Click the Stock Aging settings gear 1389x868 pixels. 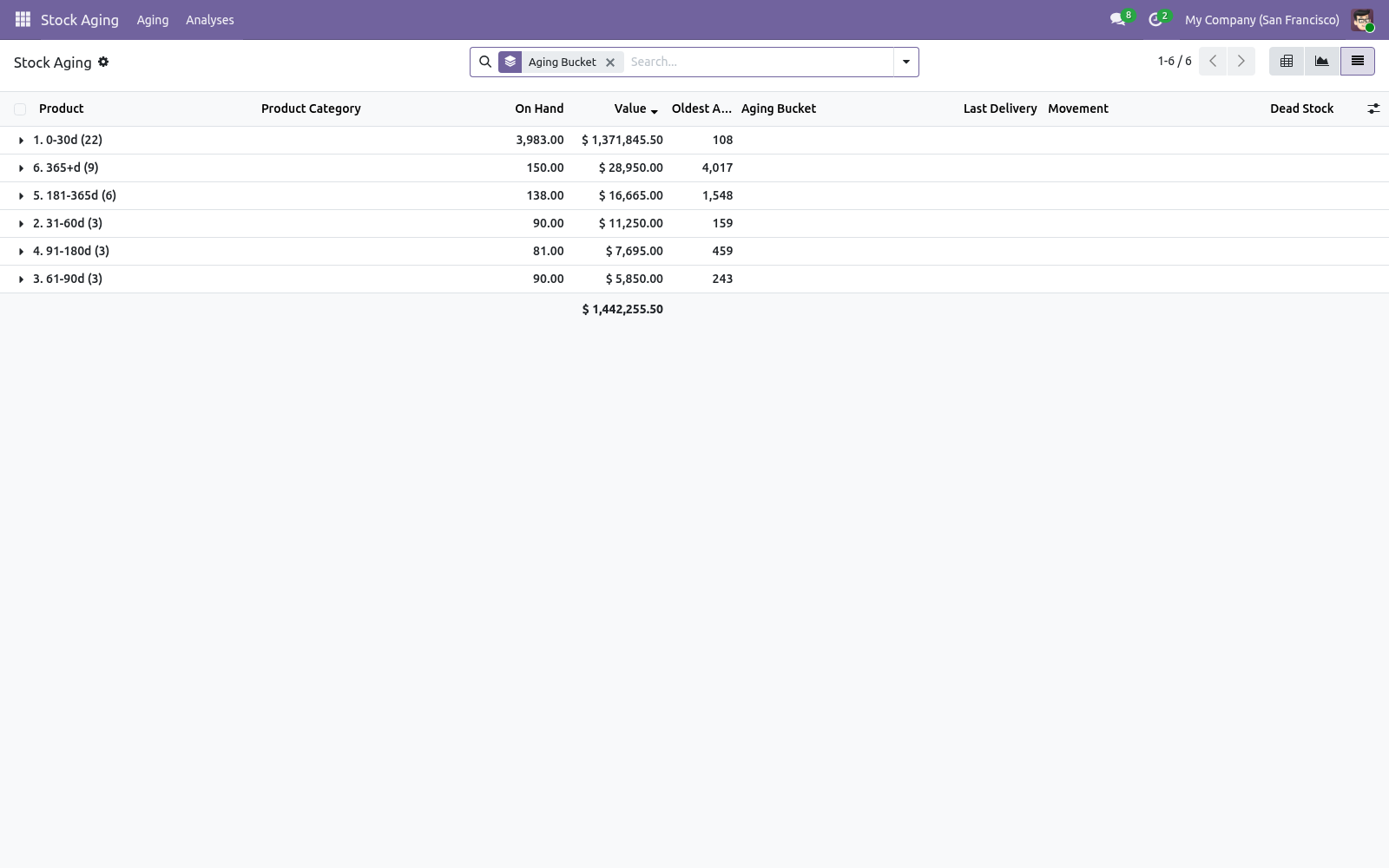[103, 62]
